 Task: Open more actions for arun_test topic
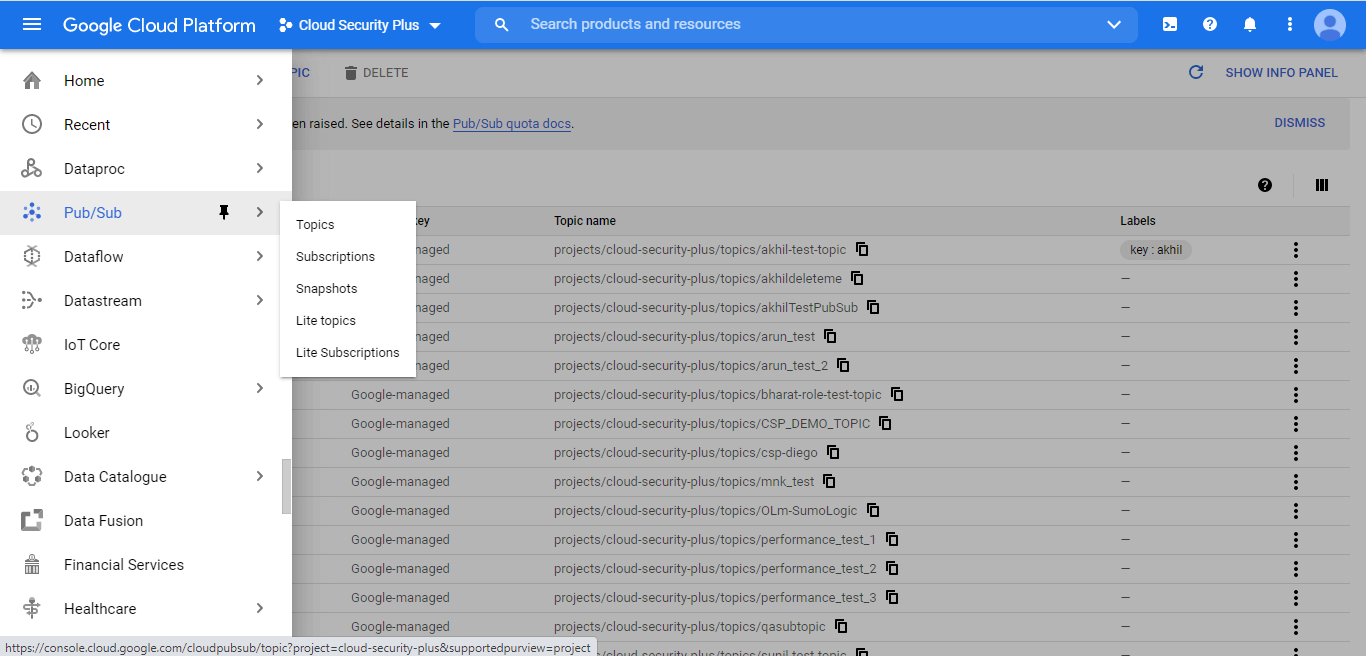click(x=1296, y=337)
